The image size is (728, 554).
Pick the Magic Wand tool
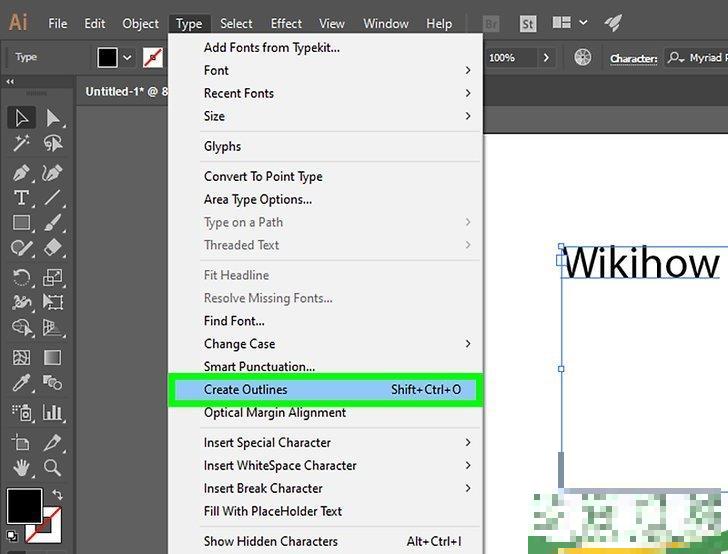pos(21,145)
